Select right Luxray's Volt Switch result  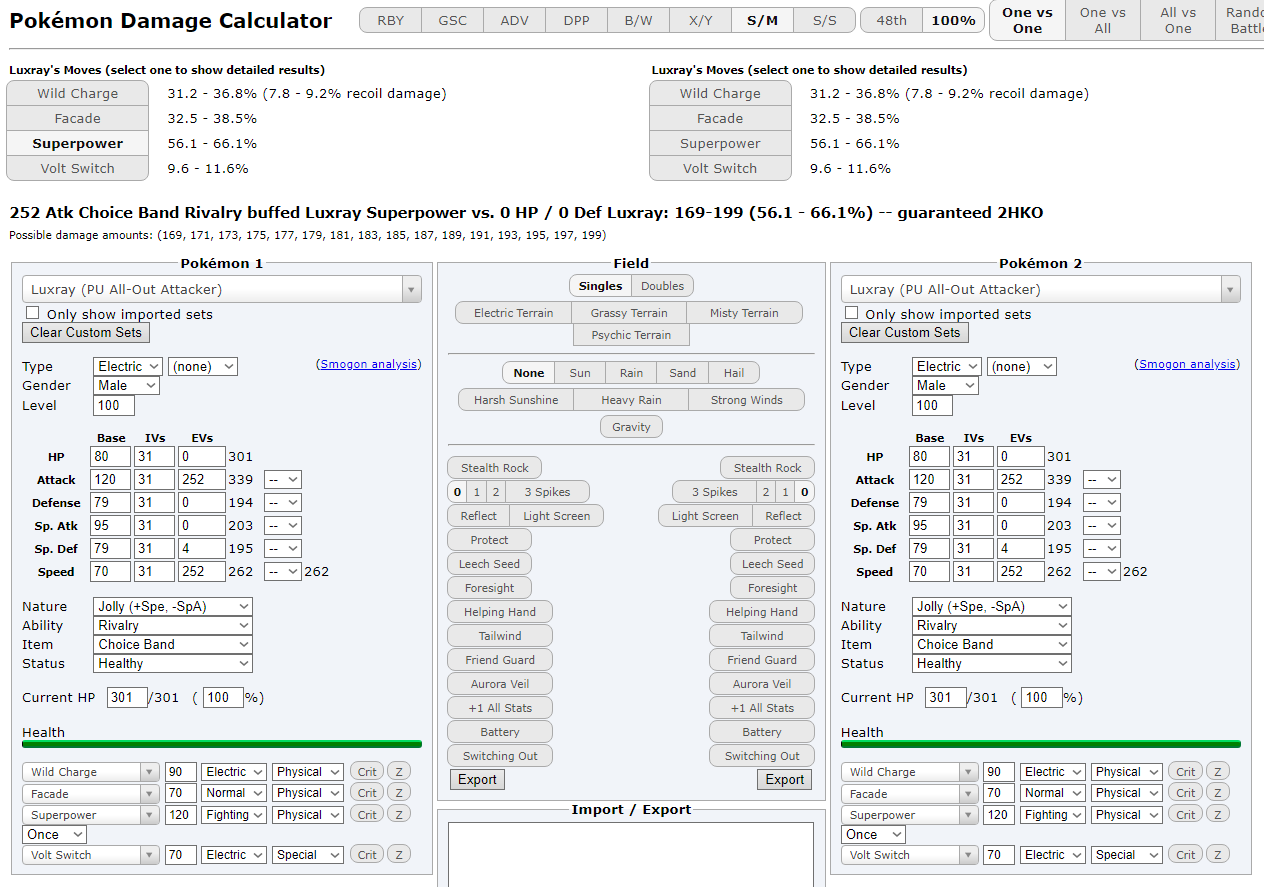[720, 168]
